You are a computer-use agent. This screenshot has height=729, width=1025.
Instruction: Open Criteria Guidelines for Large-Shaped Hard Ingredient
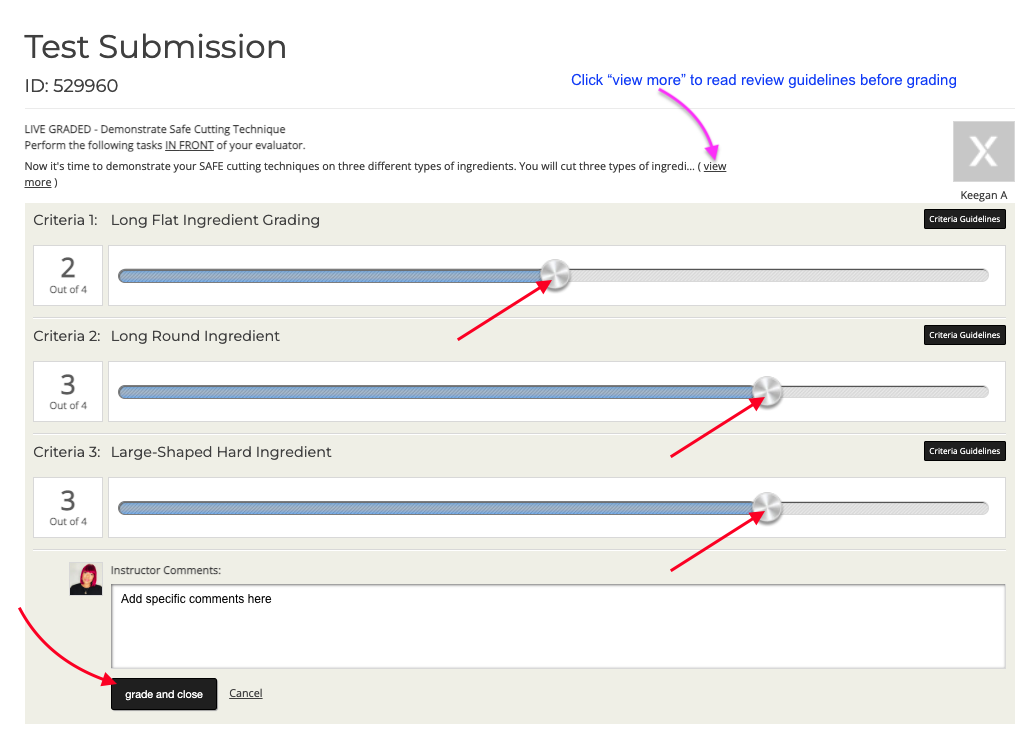964,451
